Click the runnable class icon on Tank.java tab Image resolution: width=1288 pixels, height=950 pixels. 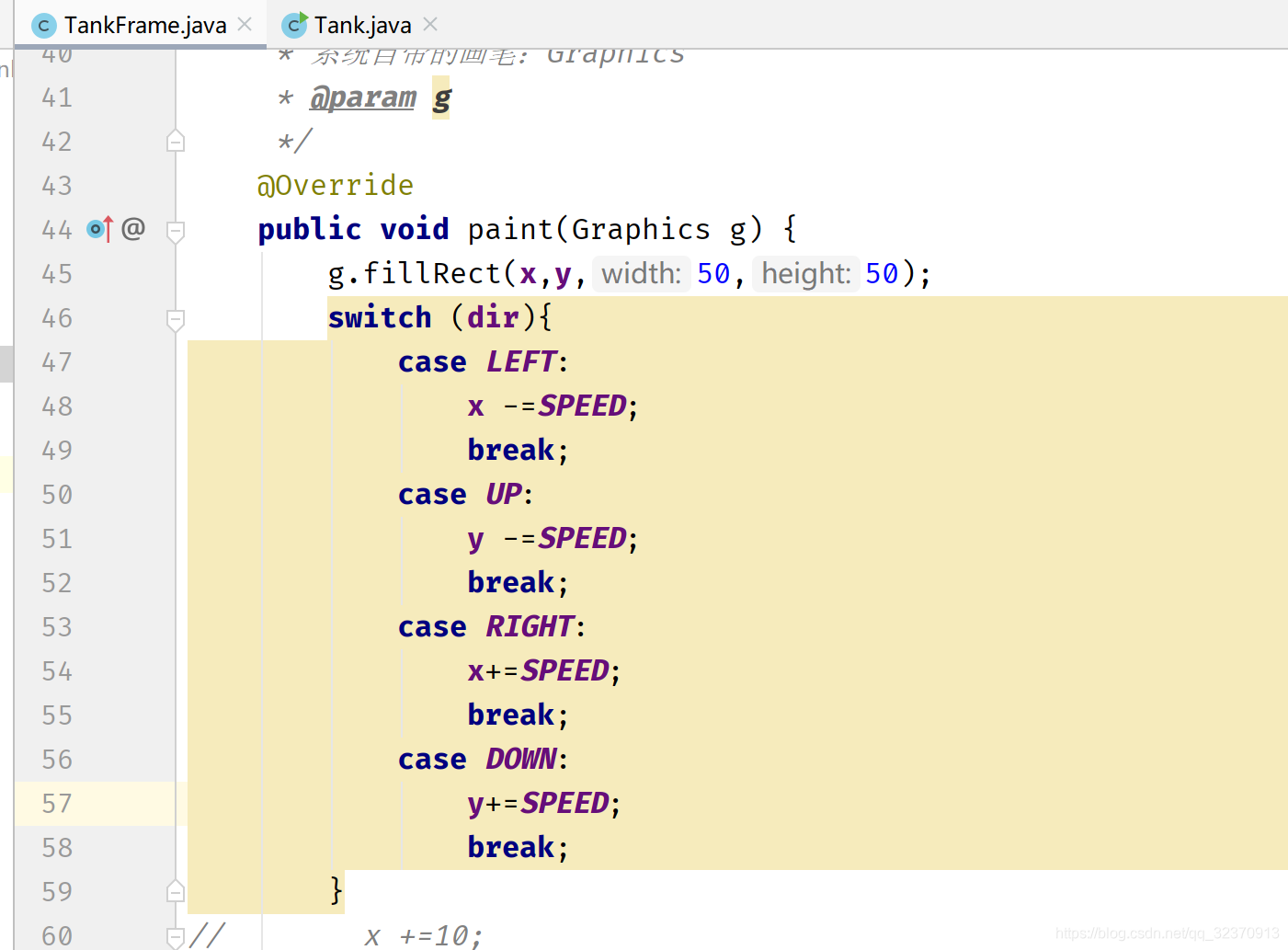[294, 25]
